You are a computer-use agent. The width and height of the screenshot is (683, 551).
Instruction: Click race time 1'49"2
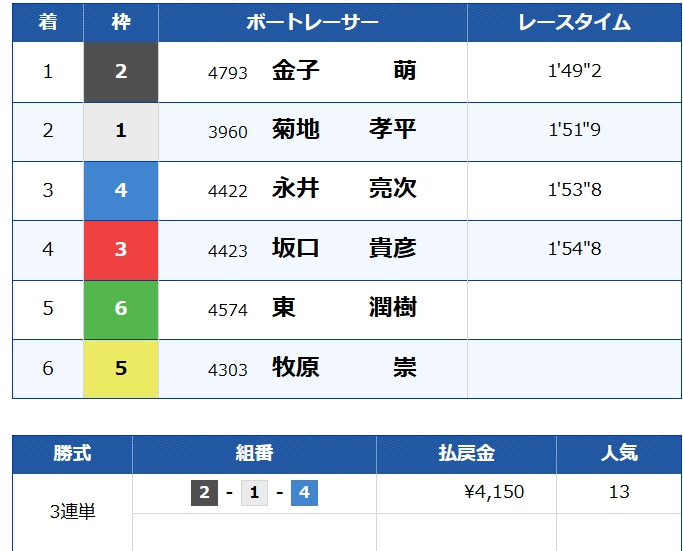pyautogui.click(x=574, y=72)
